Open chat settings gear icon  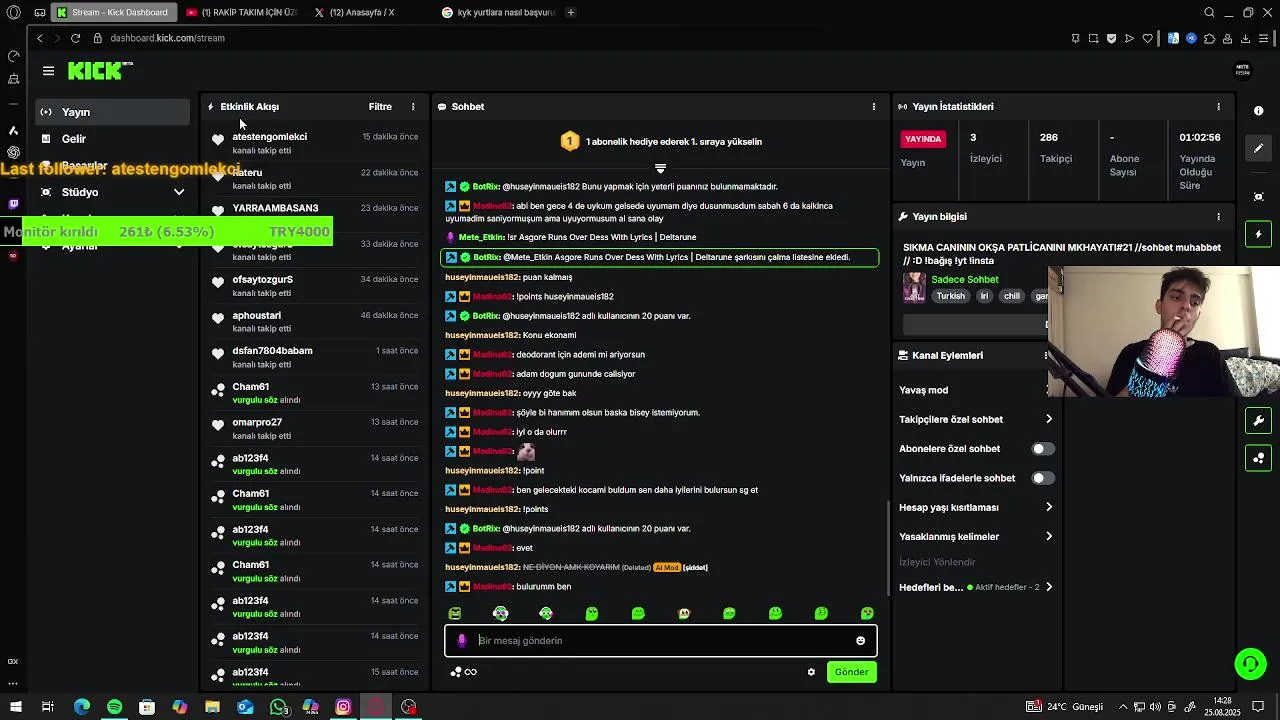811,672
